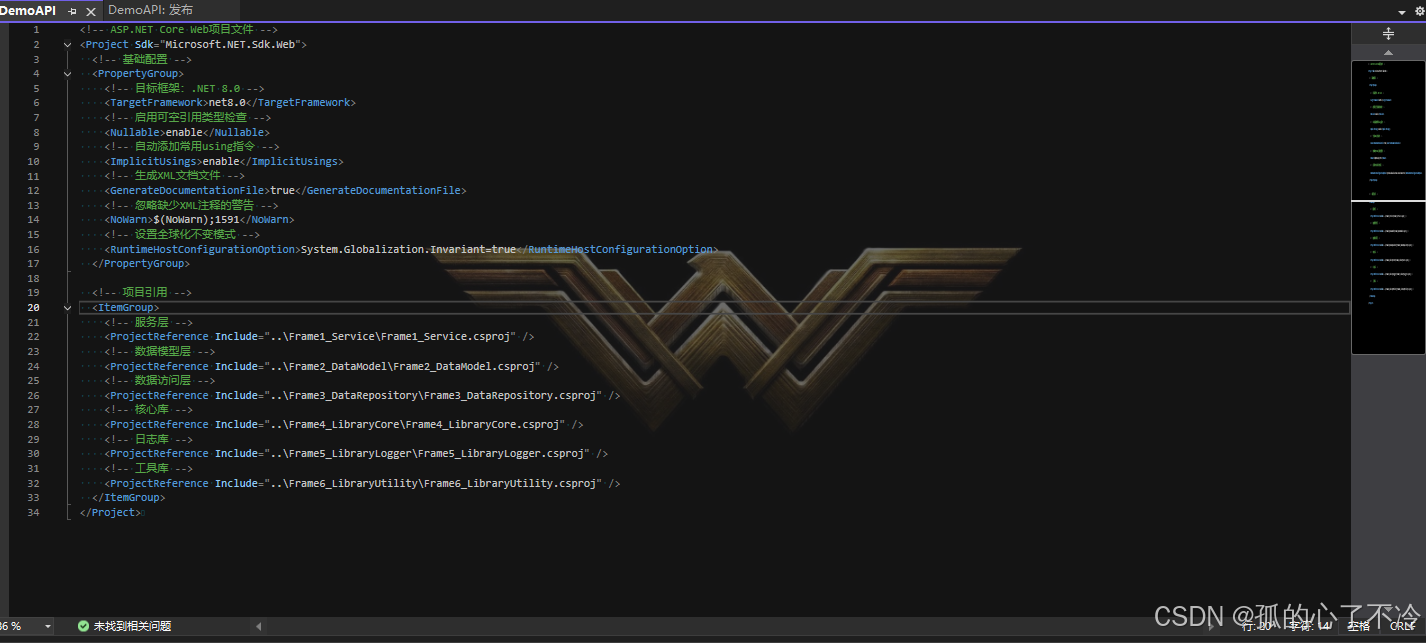Click the closing </ItemGroup> tag
The width and height of the screenshot is (1426, 643).
tap(128, 497)
